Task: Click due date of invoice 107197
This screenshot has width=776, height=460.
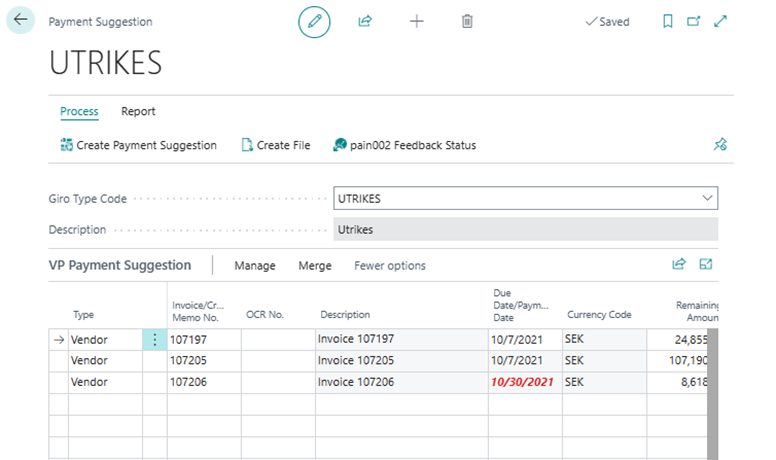Action: (x=525, y=340)
